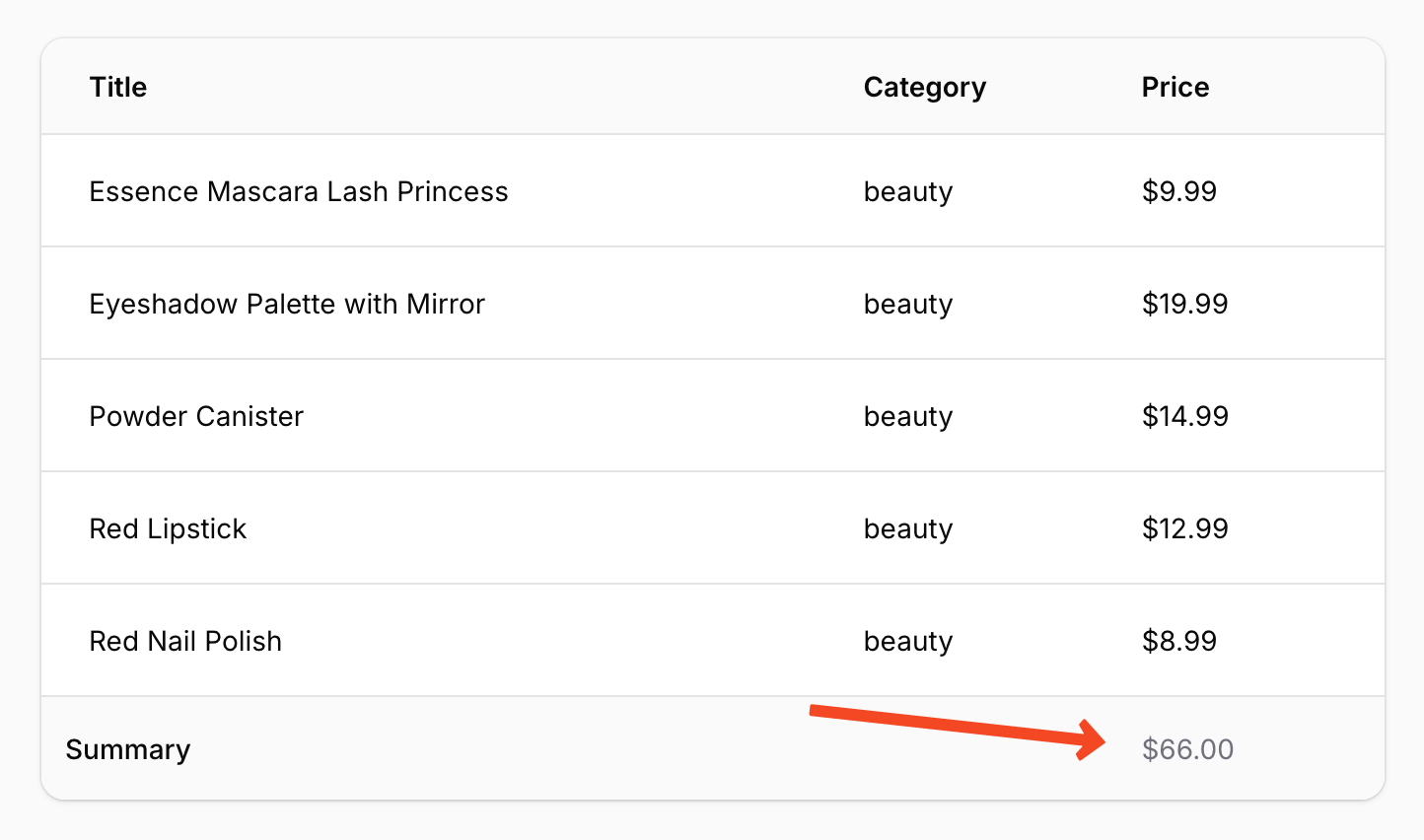Click the beauty category for Red Nail Polish
This screenshot has height=840, width=1424.
(907, 641)
